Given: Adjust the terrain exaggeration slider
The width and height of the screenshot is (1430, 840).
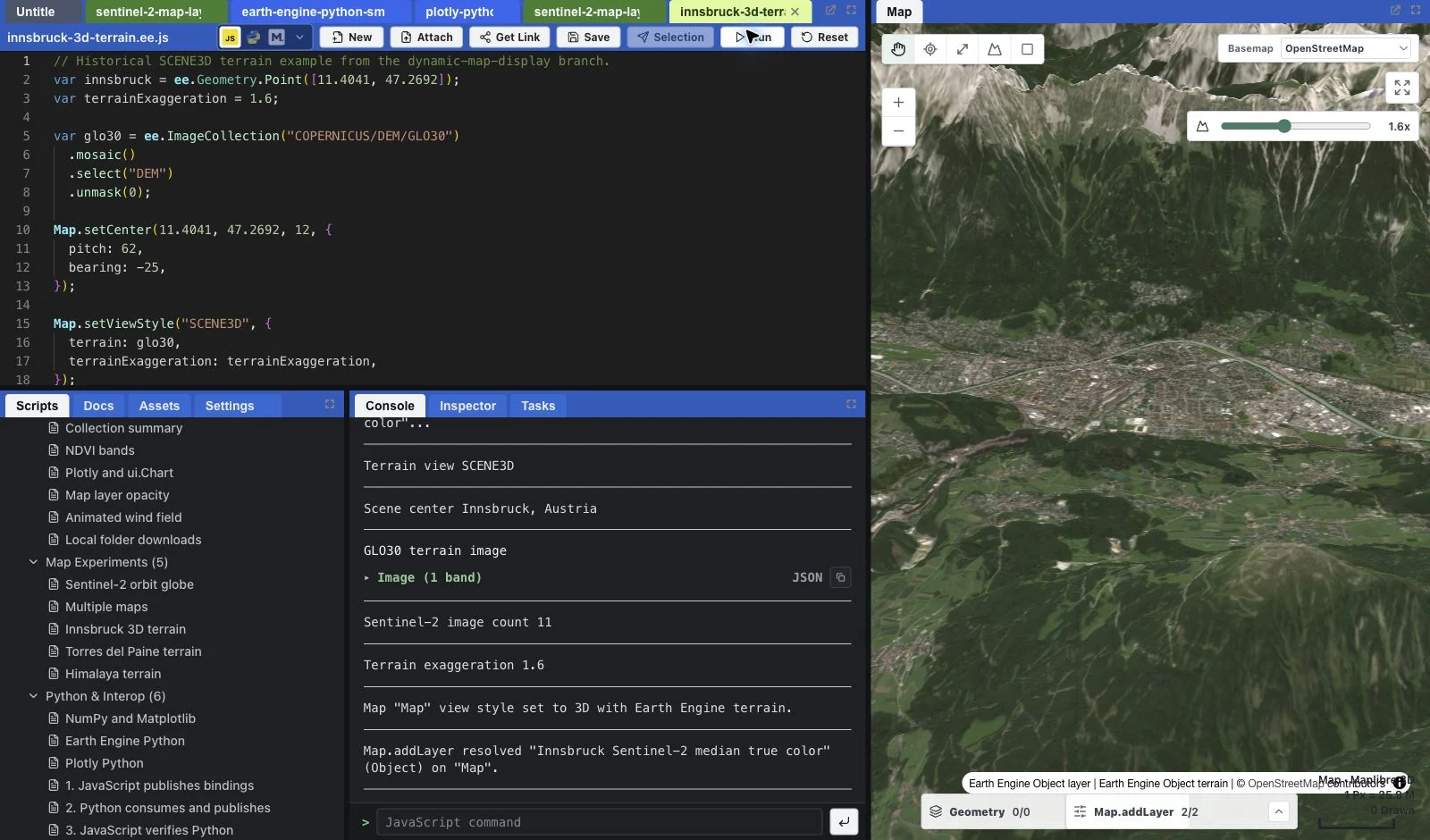Looking at the screenshot, I should [x=1295, y=126].
